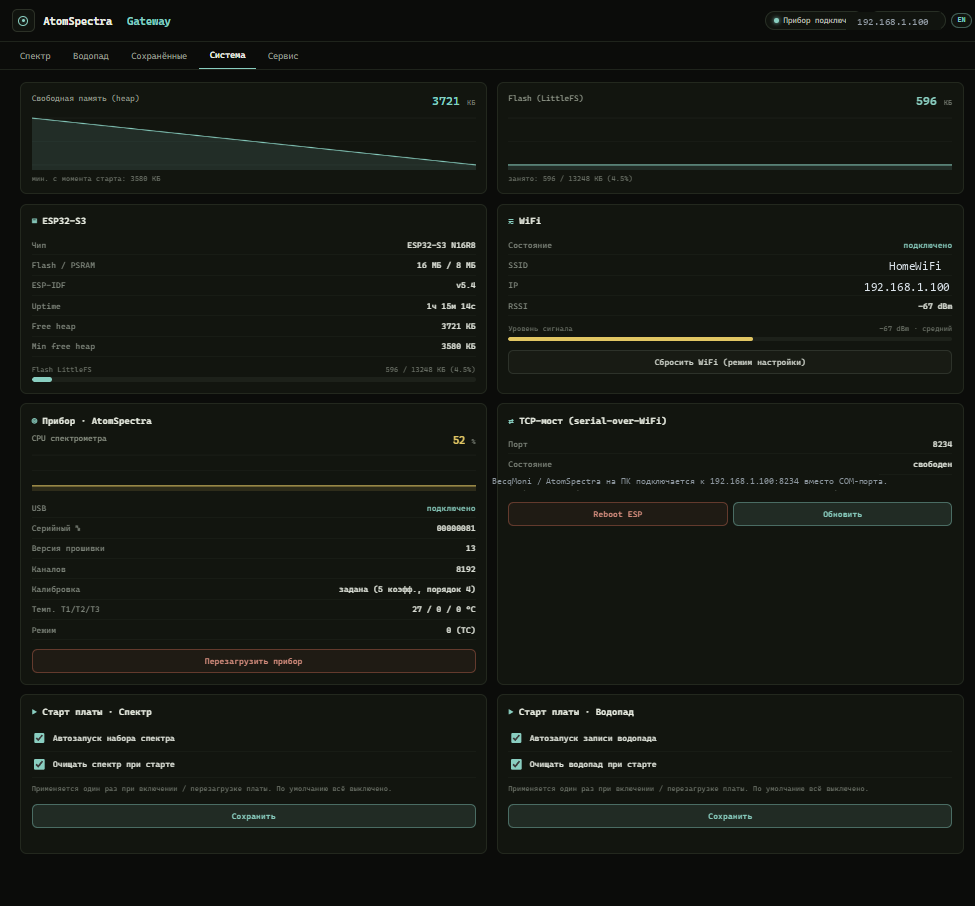Click the Reboot ESP button
This screenshot has height=906, width=975.
617,514
